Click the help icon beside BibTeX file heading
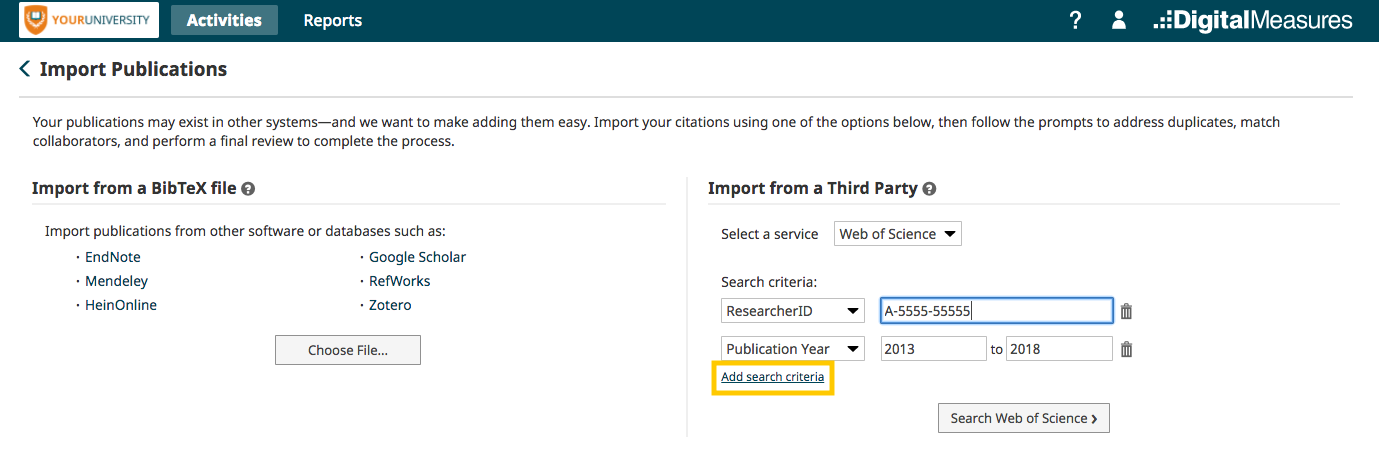Viewport: 1379px width, 474px height. (248, 188)
